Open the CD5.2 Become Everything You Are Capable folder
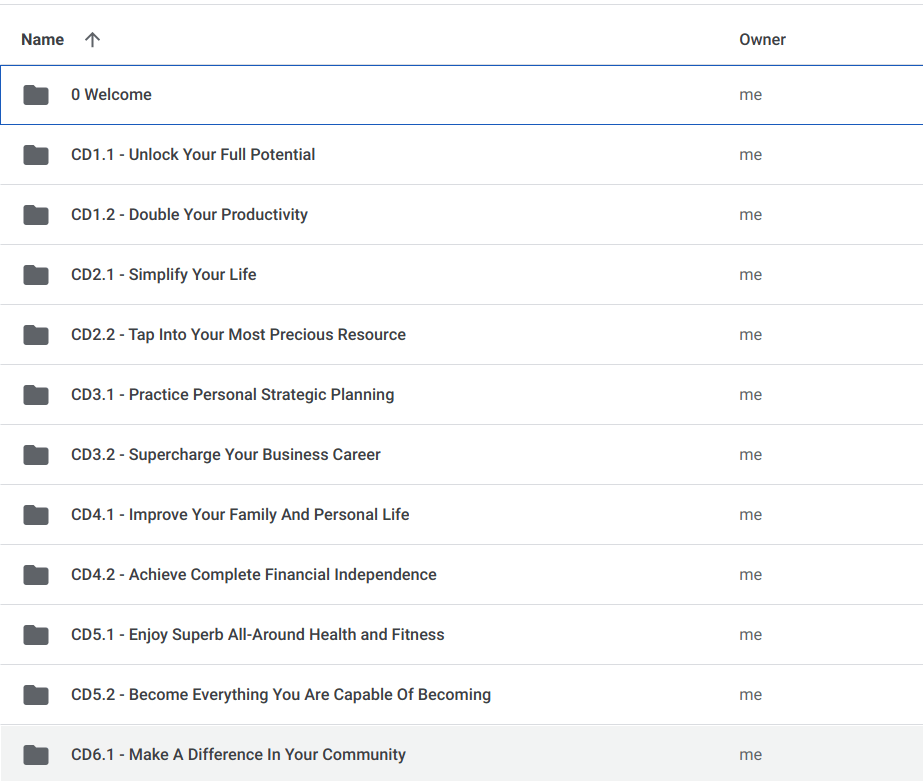This screenshot has height=781, width=923. [x=280, y=694]
